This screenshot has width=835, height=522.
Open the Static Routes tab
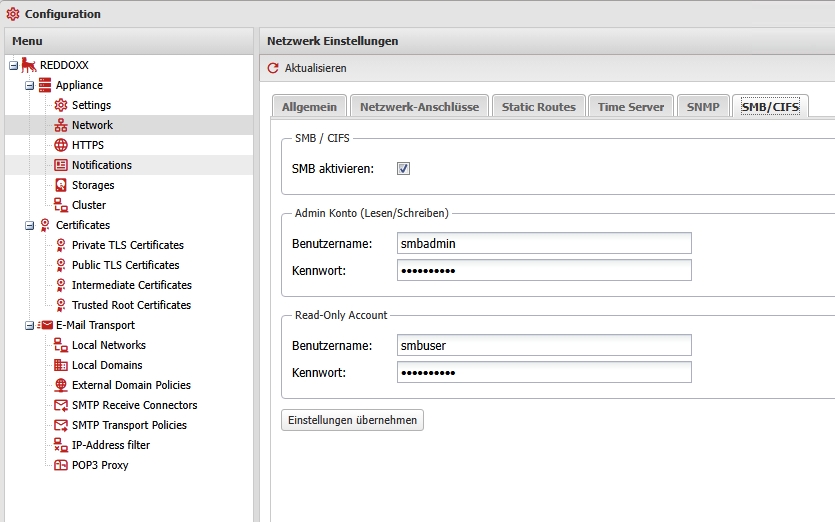pyautogui.click(x=538, y=107)
